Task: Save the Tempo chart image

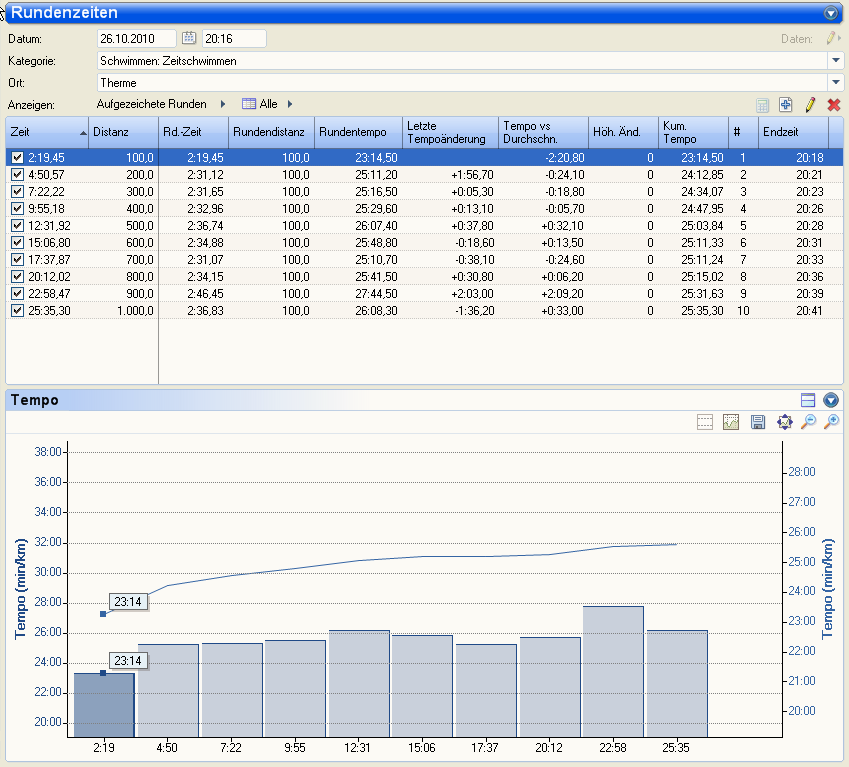Action: point(758,423)
